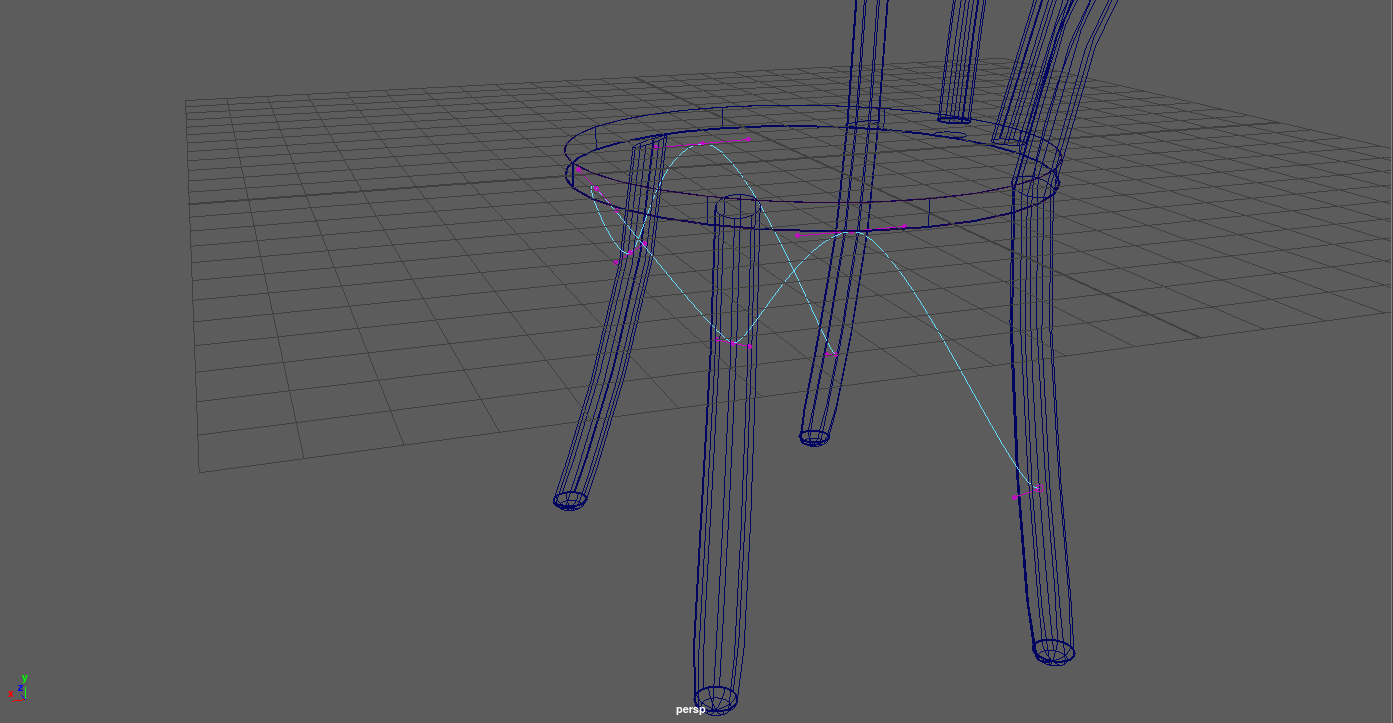Select magenta handle at curve dip on center leg
Screen dimensions: 1393x723
[734, 343]
